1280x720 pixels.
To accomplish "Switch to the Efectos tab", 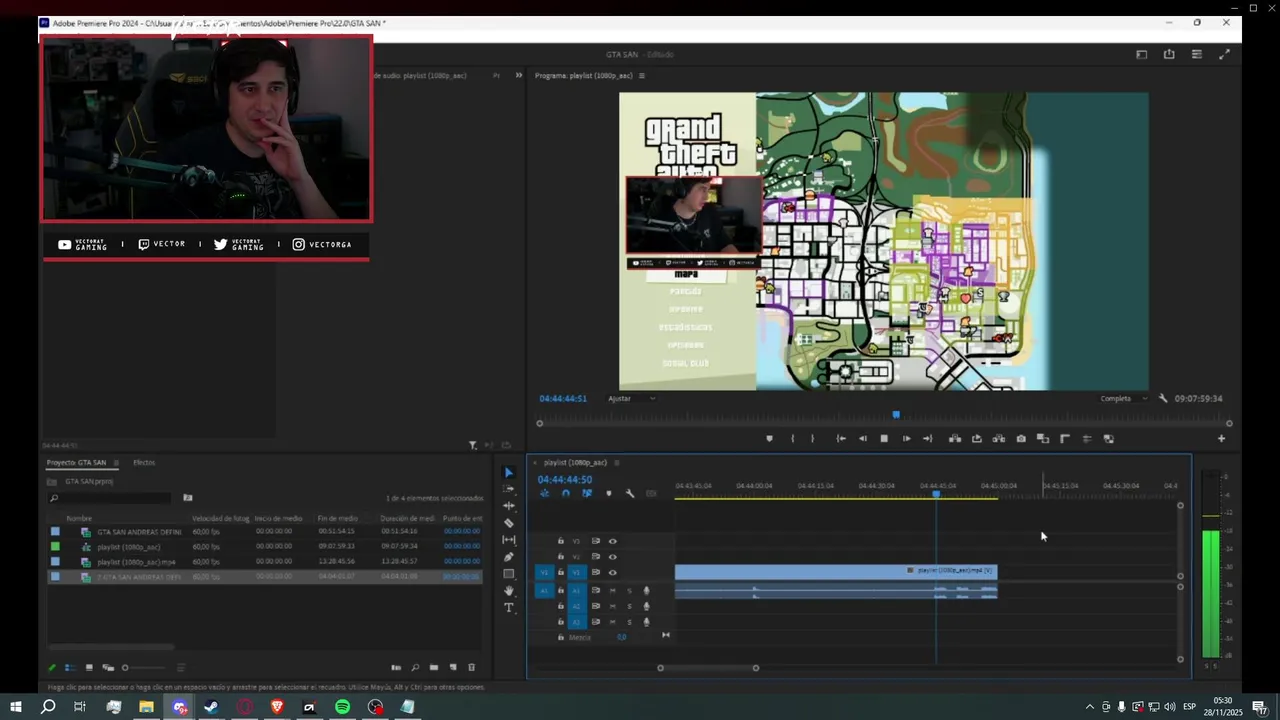I will click(144, 462).
